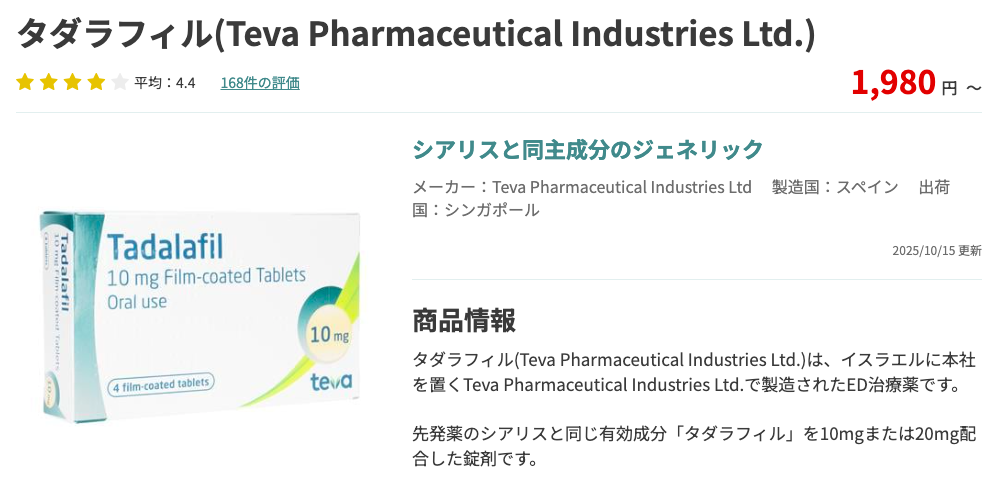
Task: Click the teva logo on the box
Action: pos(331,381)
